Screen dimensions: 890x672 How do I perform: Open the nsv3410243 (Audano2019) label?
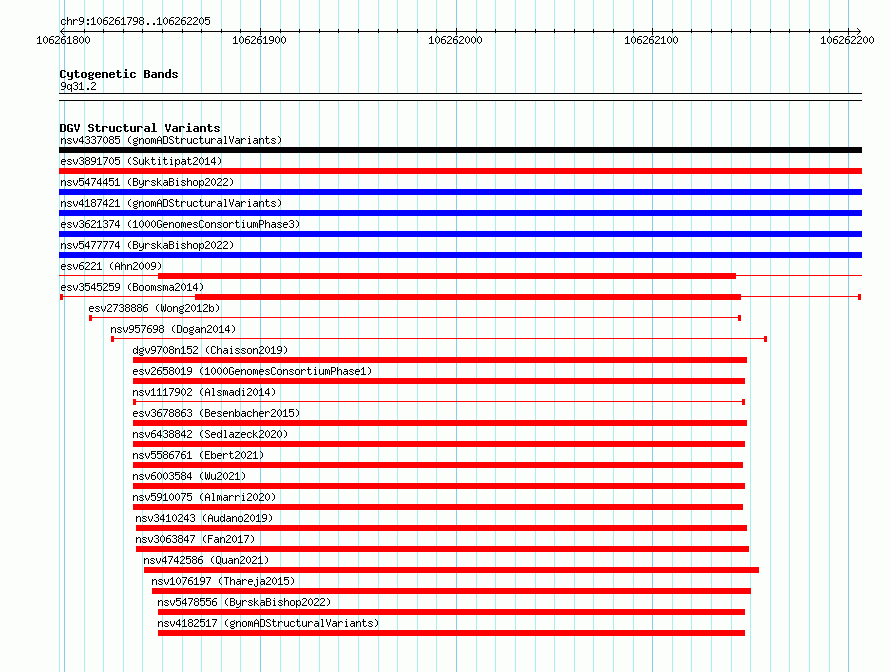pos(204,518)
